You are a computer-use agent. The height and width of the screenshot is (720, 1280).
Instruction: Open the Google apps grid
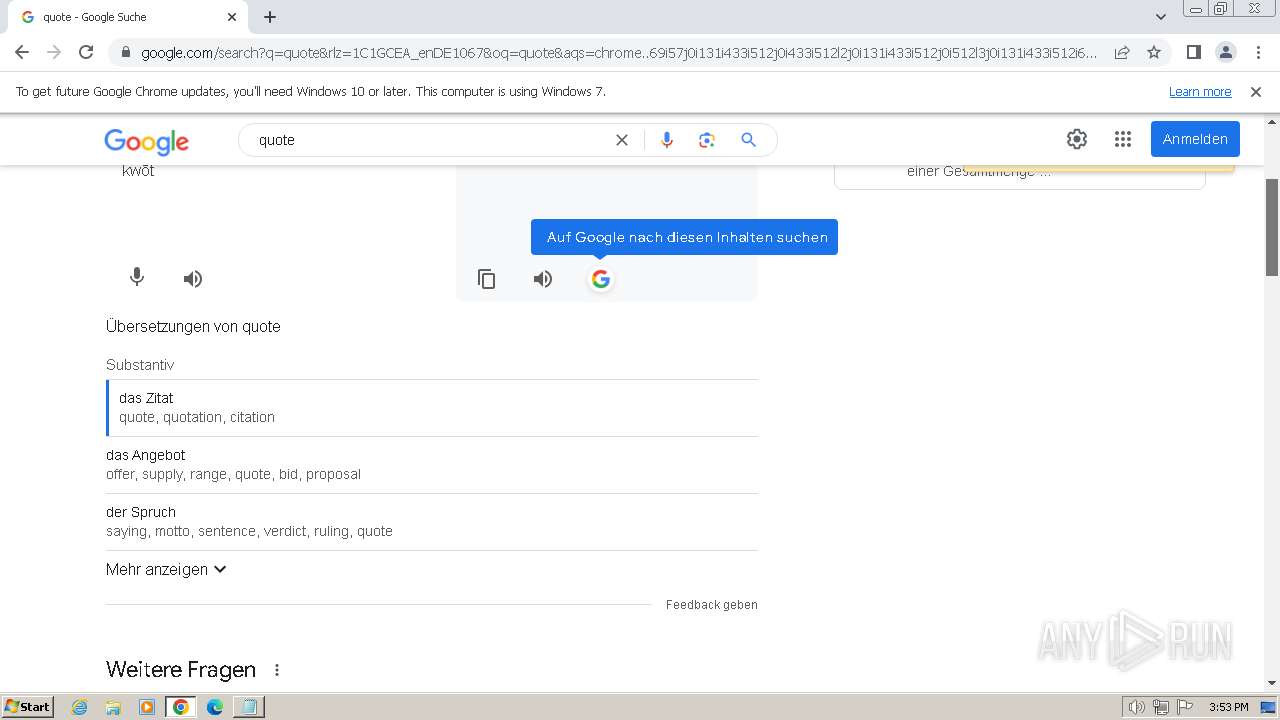click(x=1123, y=139)
